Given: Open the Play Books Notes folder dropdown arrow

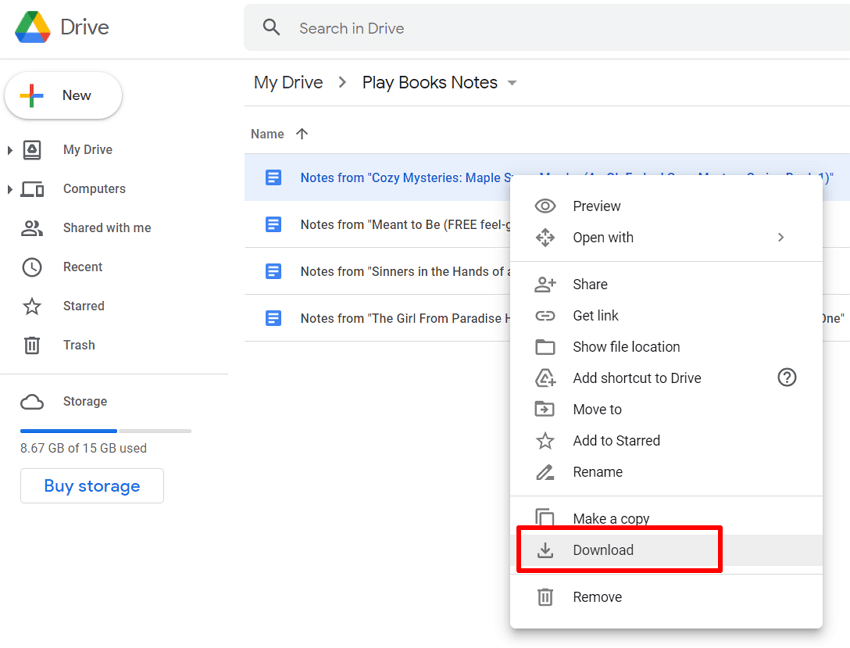Looking at the screenshot, I should pyautogui.click(x=512, y=83).
